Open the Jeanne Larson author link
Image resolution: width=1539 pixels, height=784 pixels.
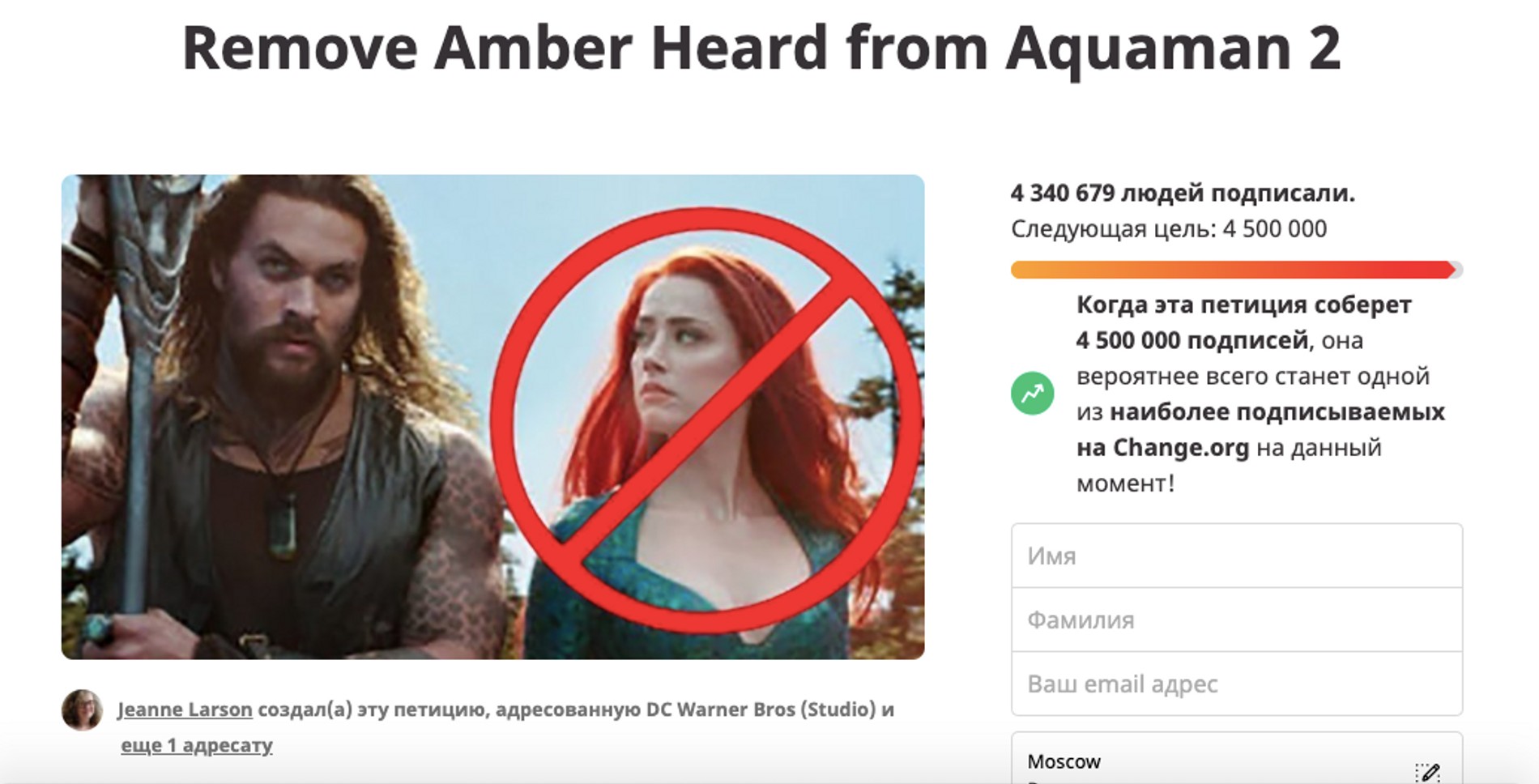185,709
